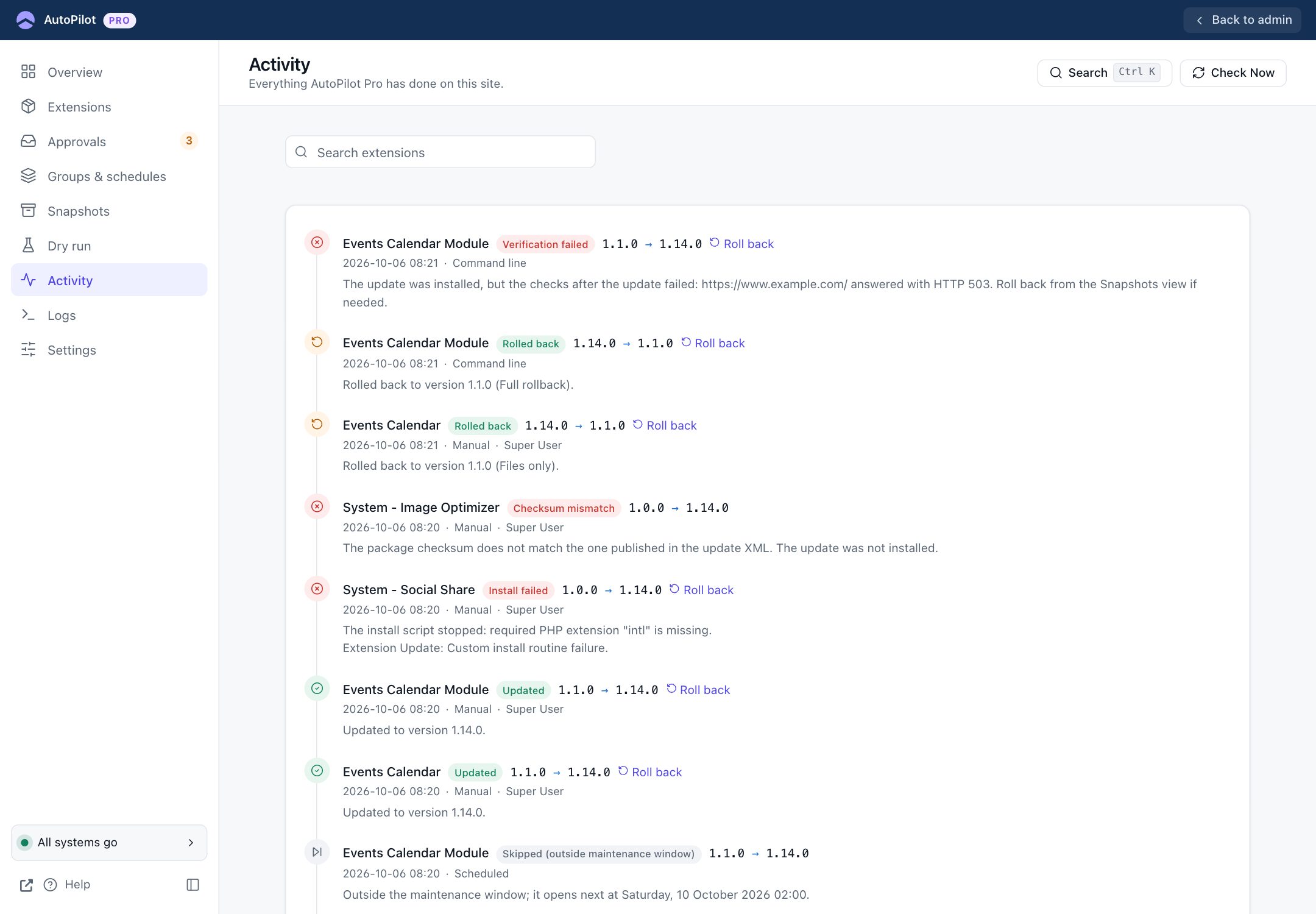Click the Verification failed badge
This screenshot has height=914, width=1316.
(545, 244)
